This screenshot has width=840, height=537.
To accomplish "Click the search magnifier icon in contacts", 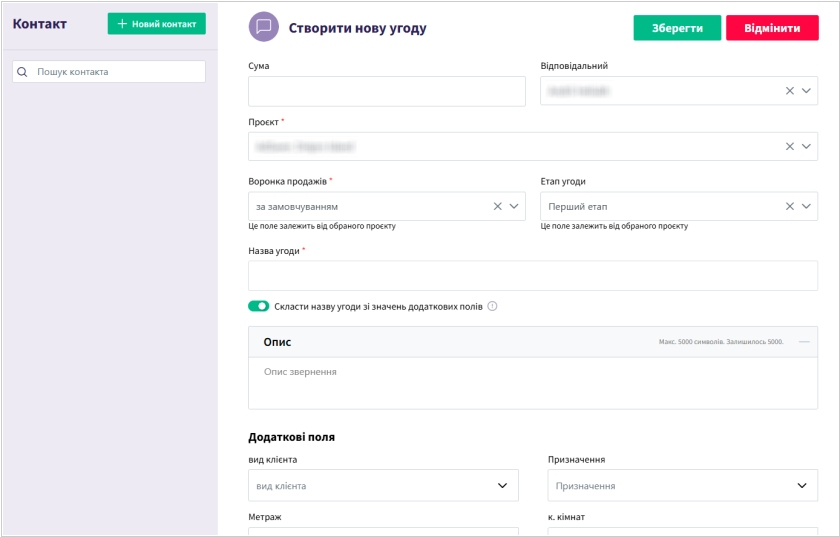I will point(22,72).
